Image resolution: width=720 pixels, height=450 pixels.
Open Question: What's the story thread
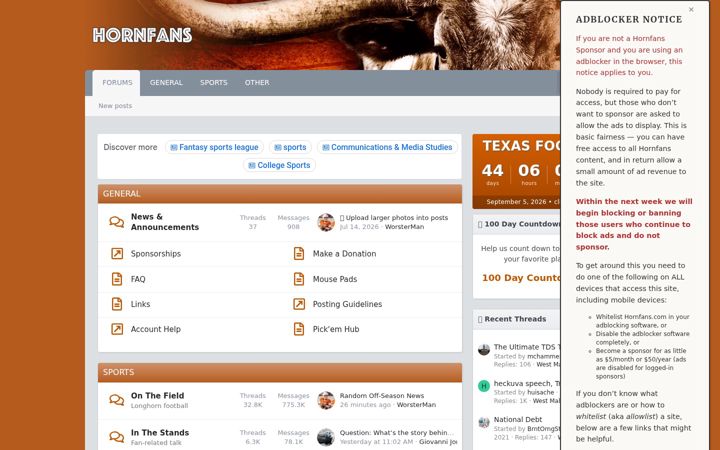click(397, 433)
